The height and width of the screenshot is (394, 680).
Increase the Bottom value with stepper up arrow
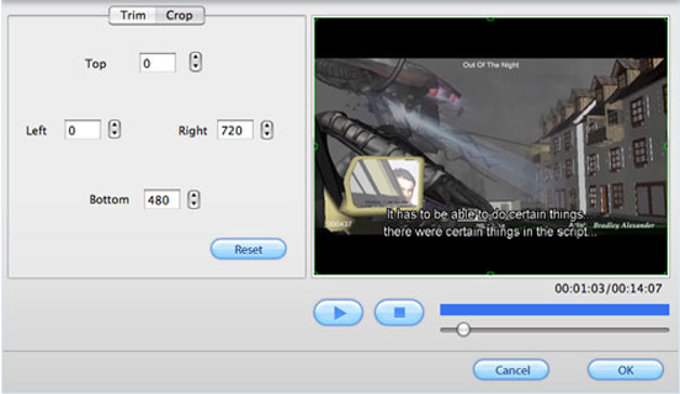(x=194, y=195)
